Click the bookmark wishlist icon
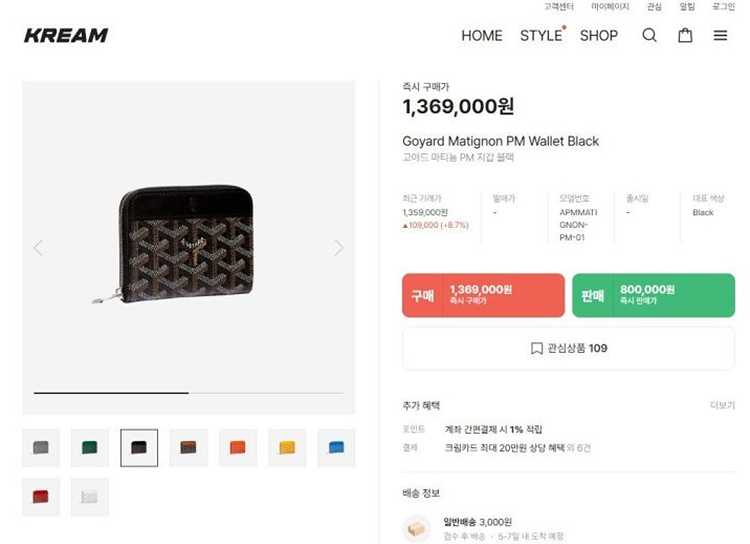This screenshot has width=750, height=544. point(537,348)
